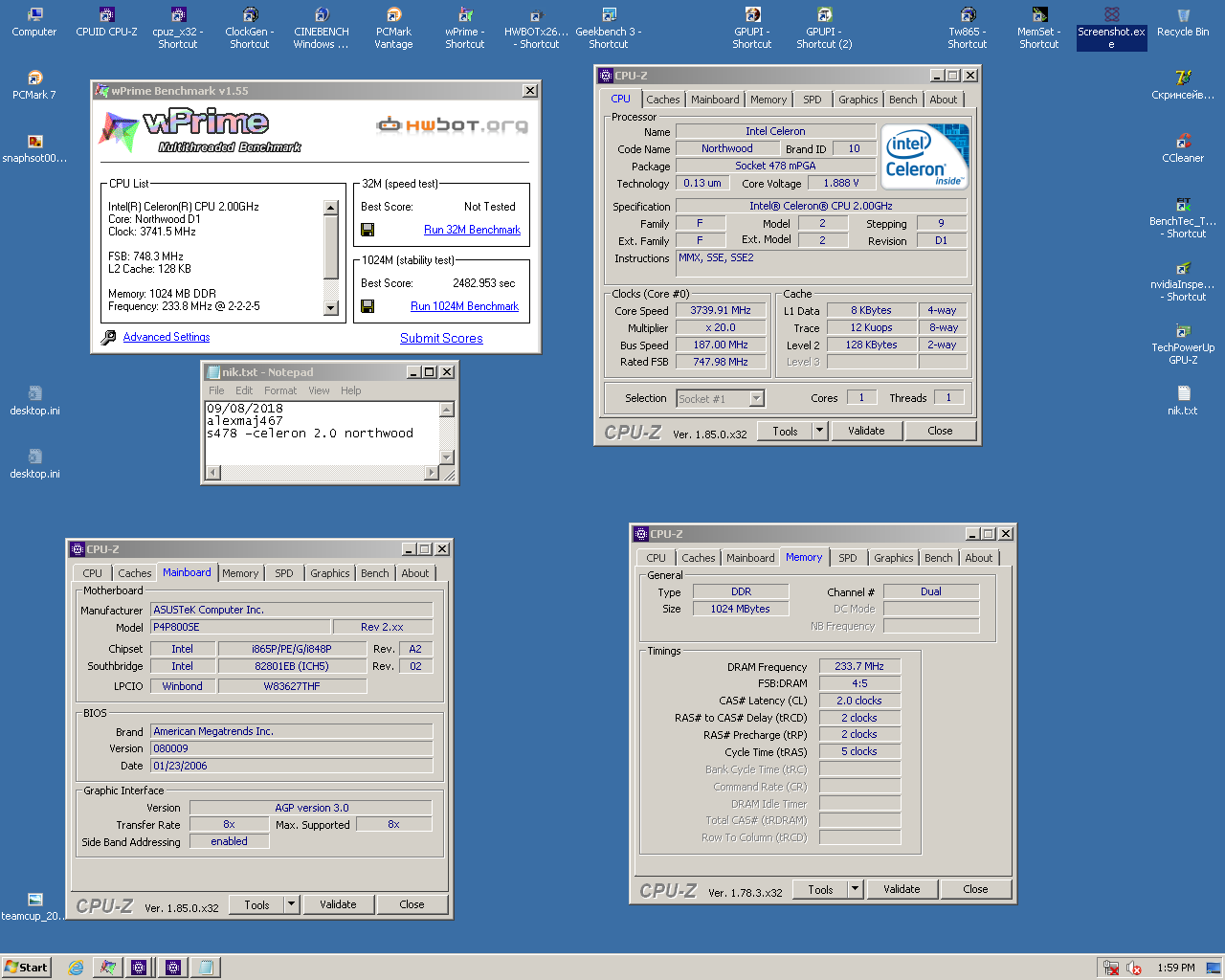Open Bench tab in top CPU-Z window

tap(902, 100)
